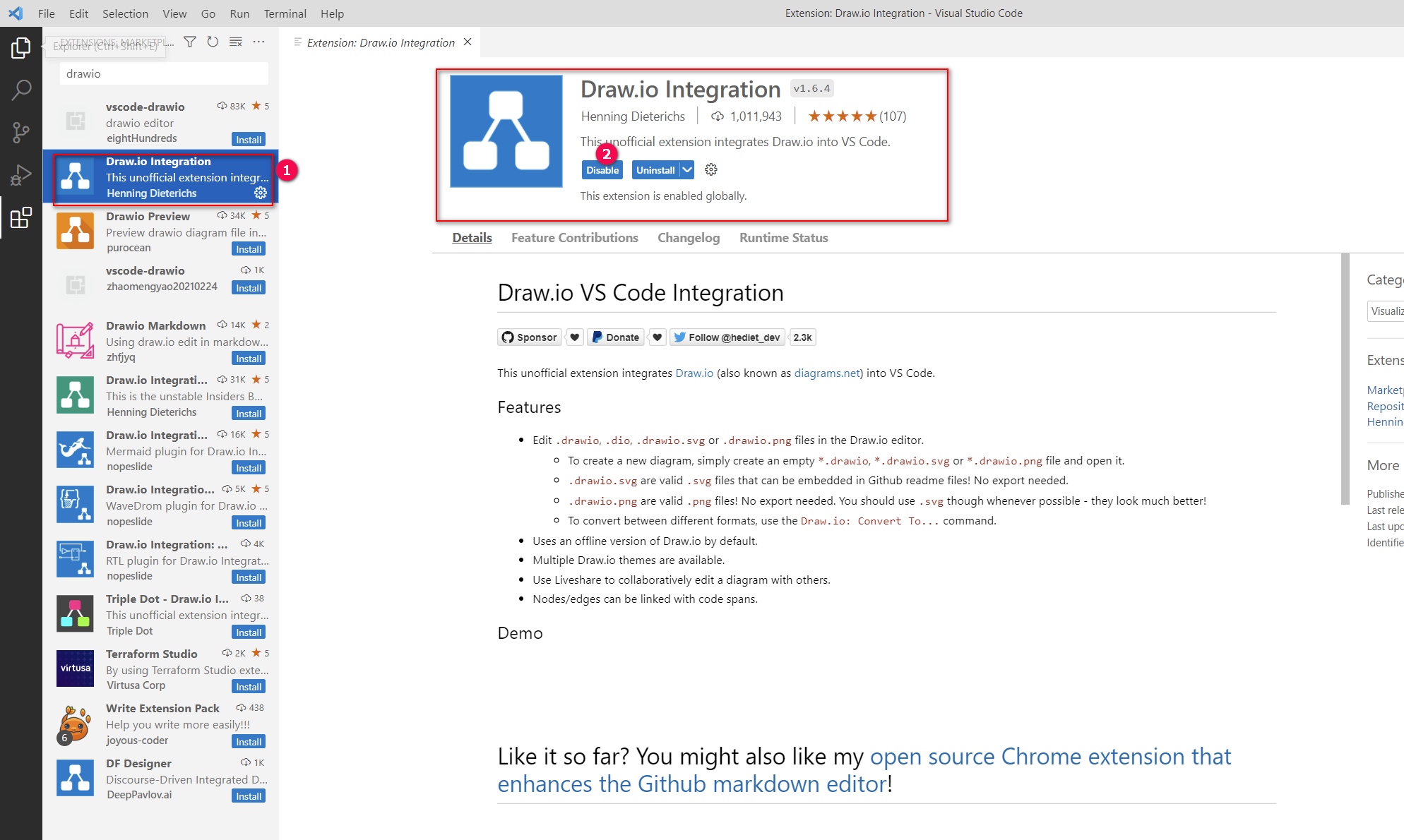This screenshot has height=840, width=1404.
Task: Install the Drawio Preview extension
Action: pyautogui.click(x=248, y=248)
